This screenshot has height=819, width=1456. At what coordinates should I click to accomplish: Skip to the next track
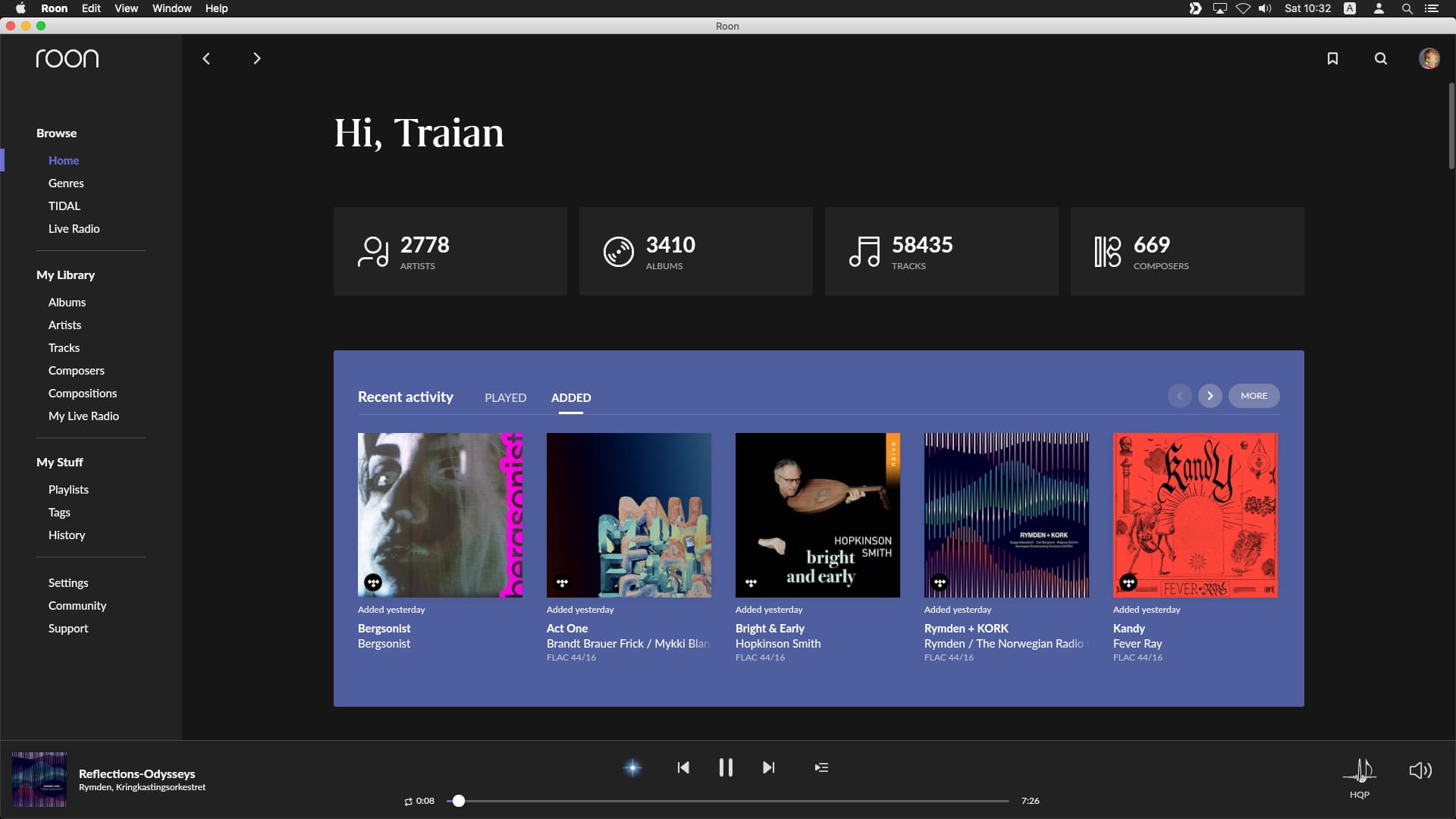tap(768, 767)
